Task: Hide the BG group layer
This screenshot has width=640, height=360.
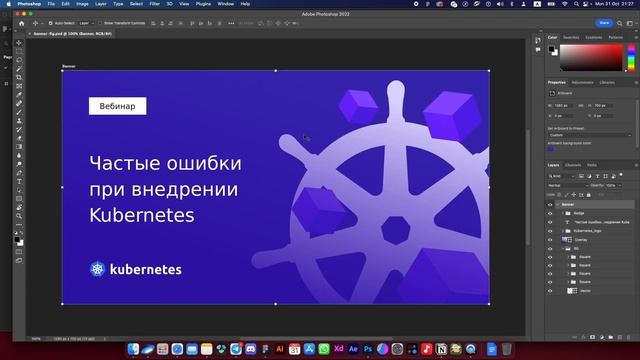Action: [x=550, y=249]
